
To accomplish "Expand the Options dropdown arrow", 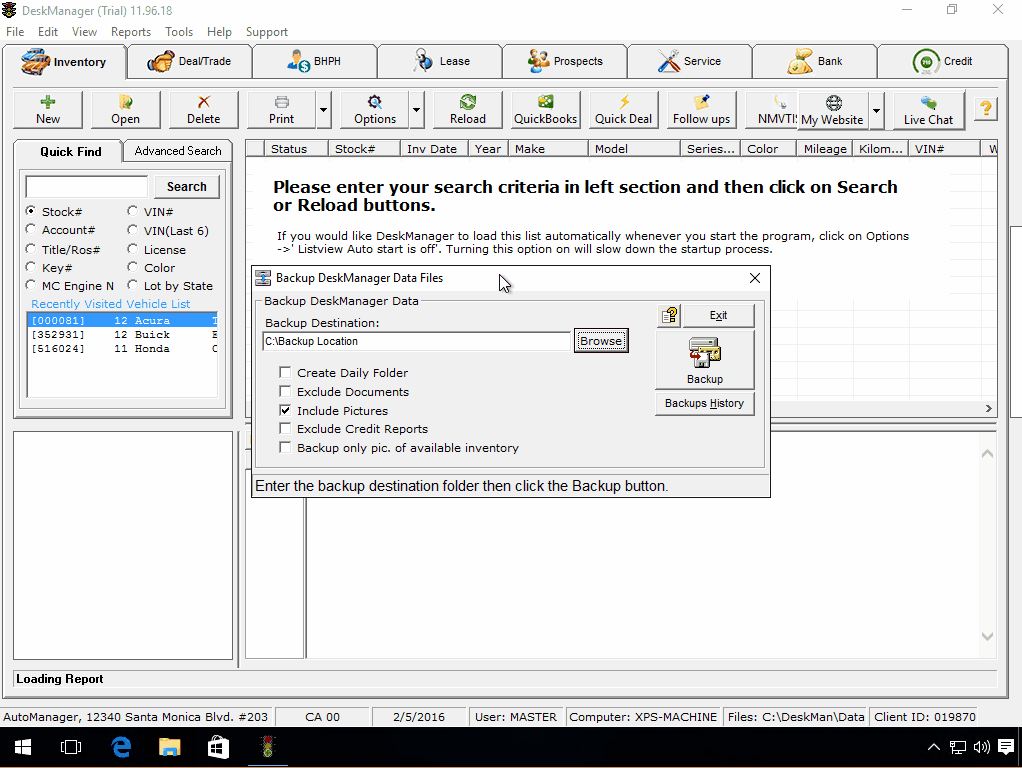I will point(416,110).
